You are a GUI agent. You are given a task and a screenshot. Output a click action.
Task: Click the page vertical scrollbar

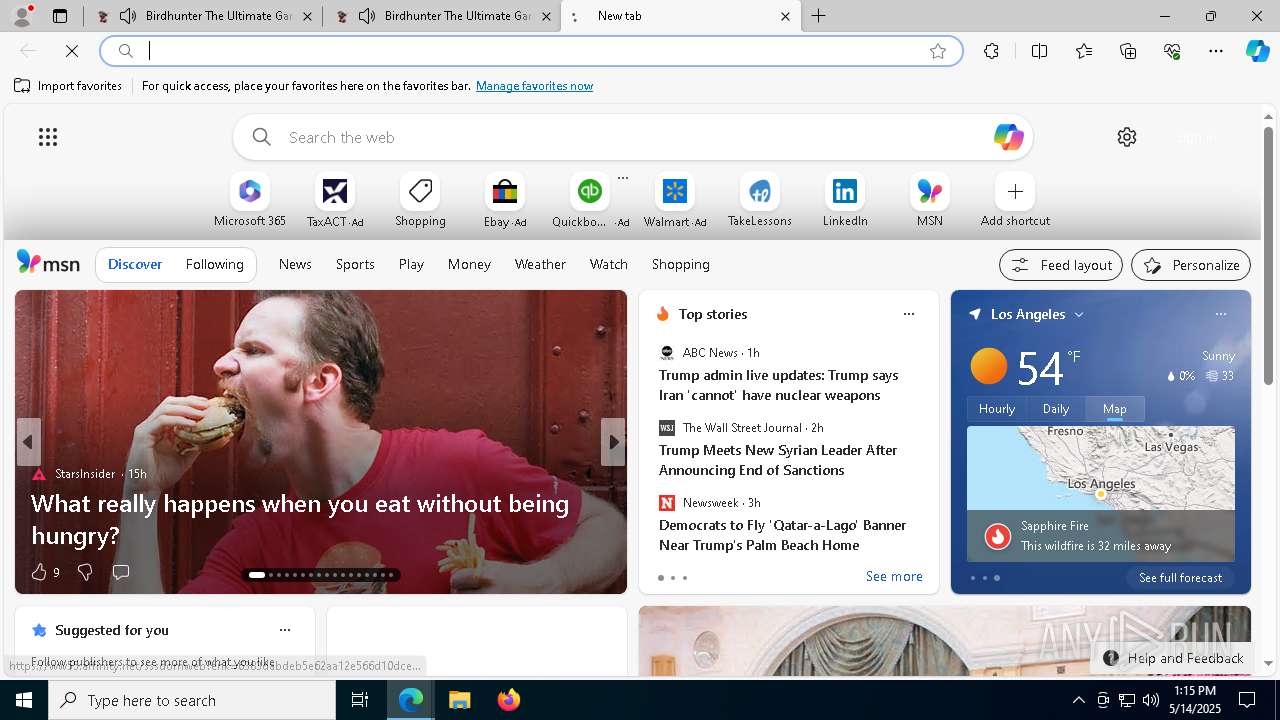[x=1268, y=256]
